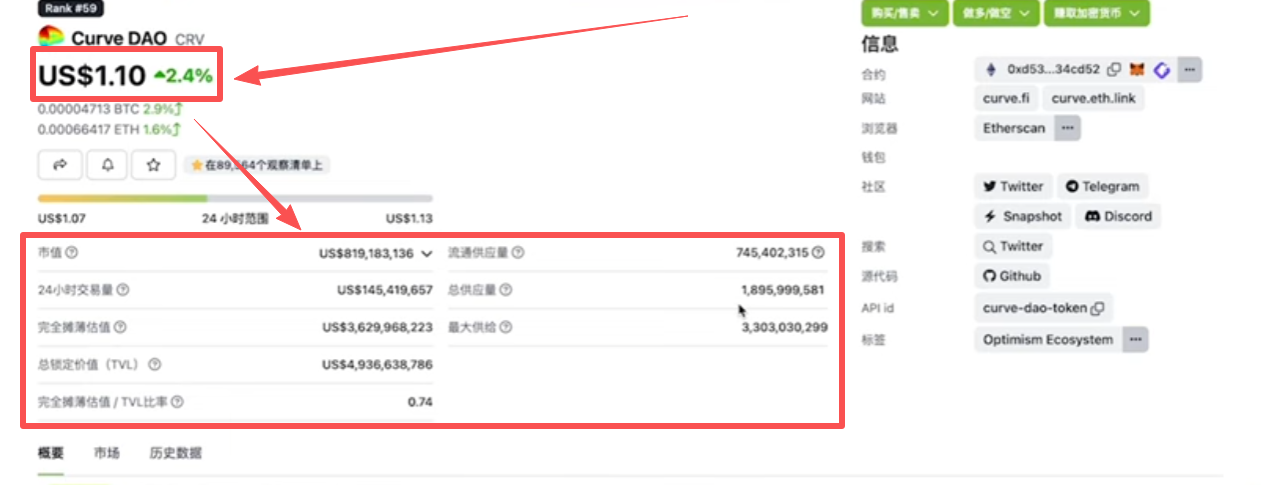This screenshot has height=485, width=1261.
Task: Switch to the 历史数据 tab
Action: (x=176, y=453)
